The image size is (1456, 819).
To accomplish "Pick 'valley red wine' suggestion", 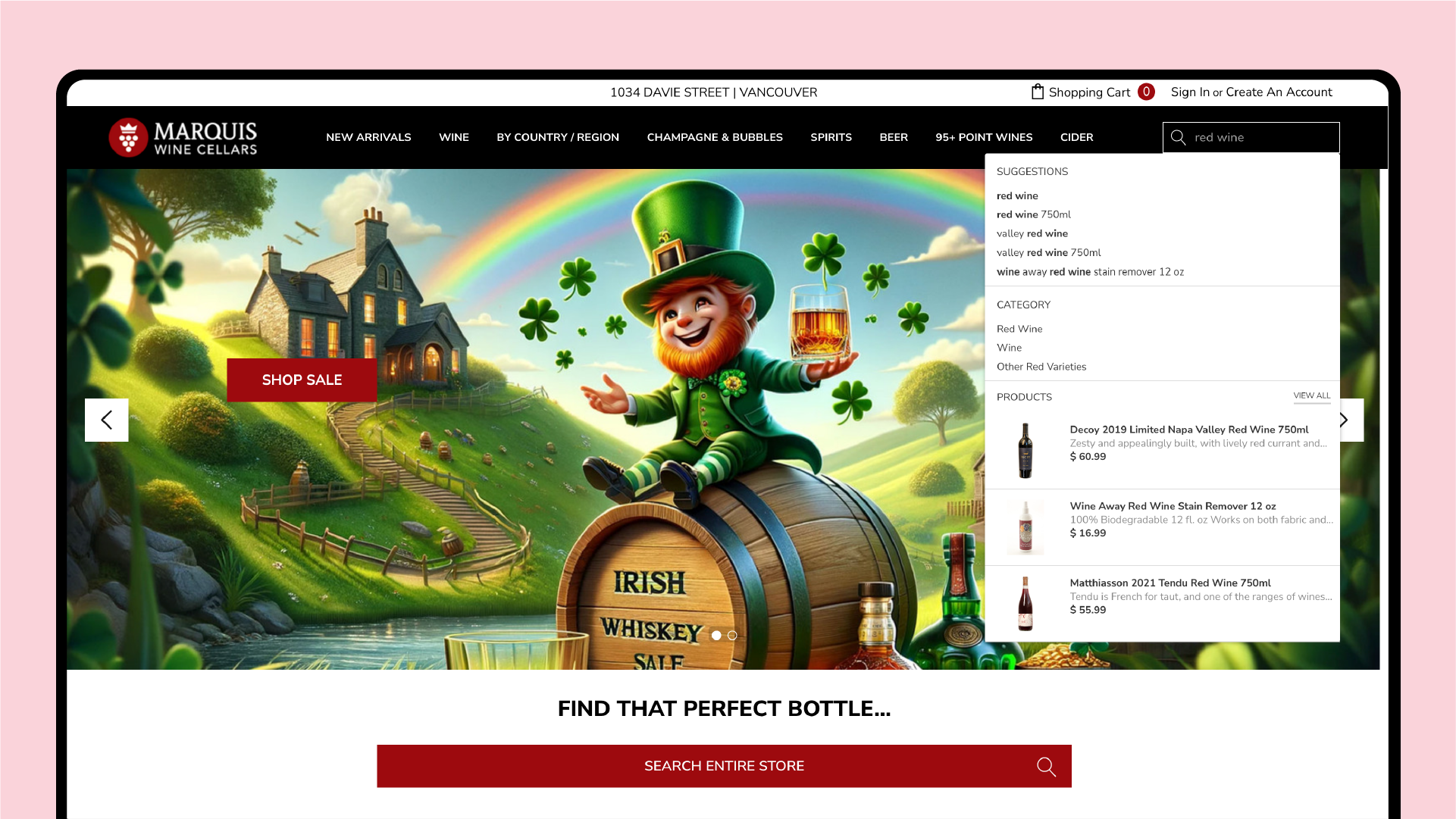I will tap(1032, 233).
